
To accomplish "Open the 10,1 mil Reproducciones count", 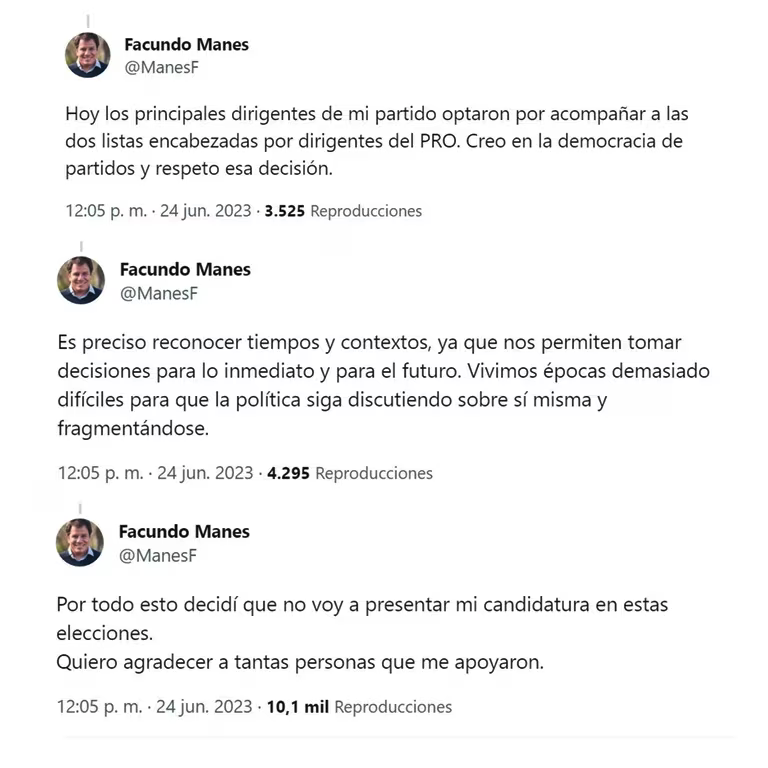I will coord(359,707).
